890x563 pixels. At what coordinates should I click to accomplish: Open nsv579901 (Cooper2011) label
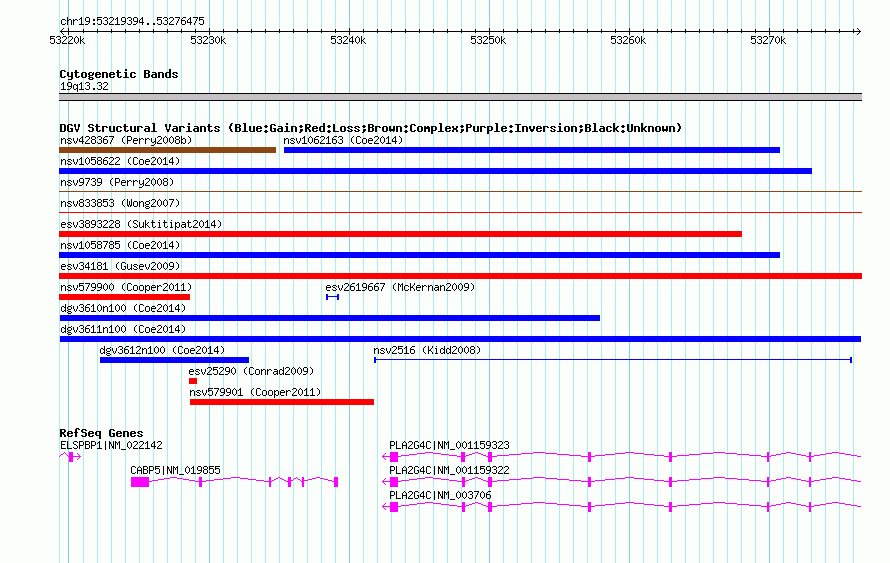tap(255, 392)
